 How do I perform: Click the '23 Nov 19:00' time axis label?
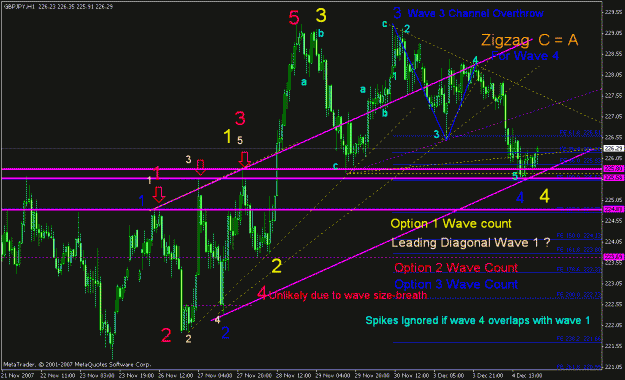click(x=136, y=376)
